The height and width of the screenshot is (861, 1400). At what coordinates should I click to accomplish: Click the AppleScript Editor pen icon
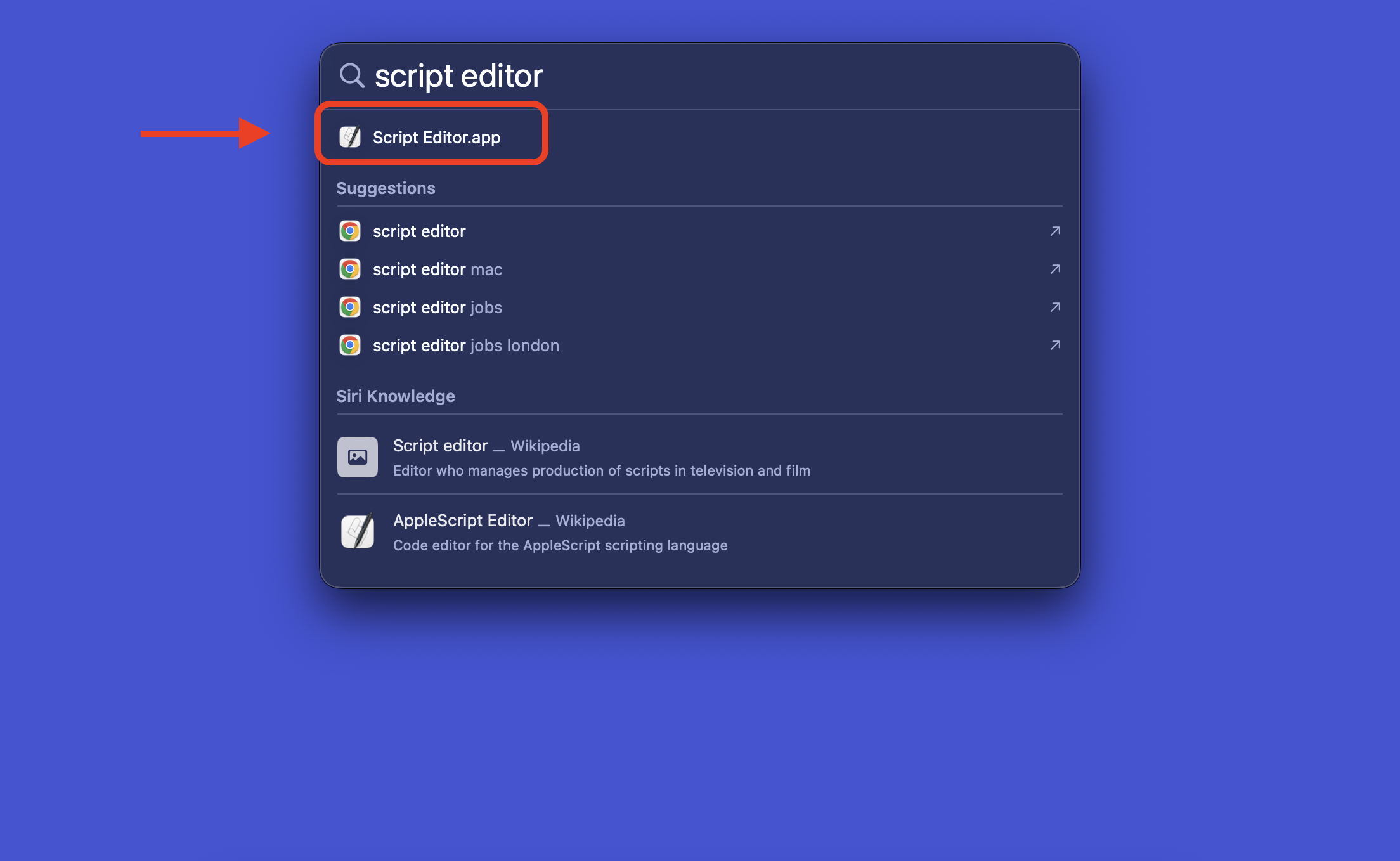coord(358,531)
